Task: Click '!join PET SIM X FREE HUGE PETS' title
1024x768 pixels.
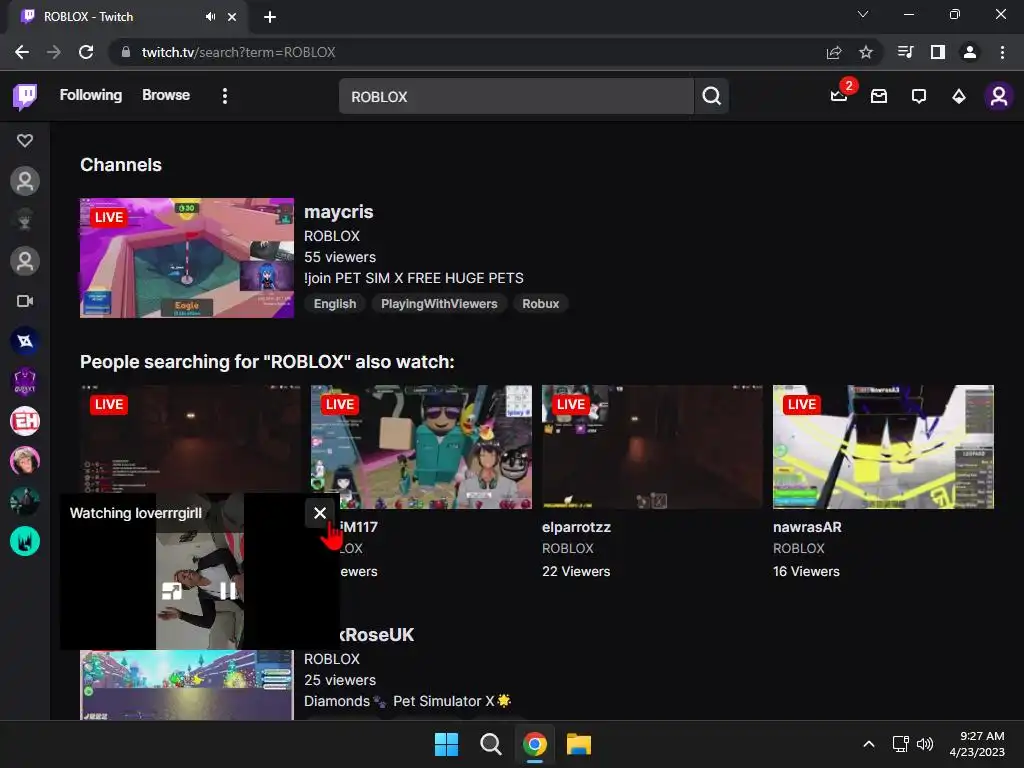Action: point(413,278)
